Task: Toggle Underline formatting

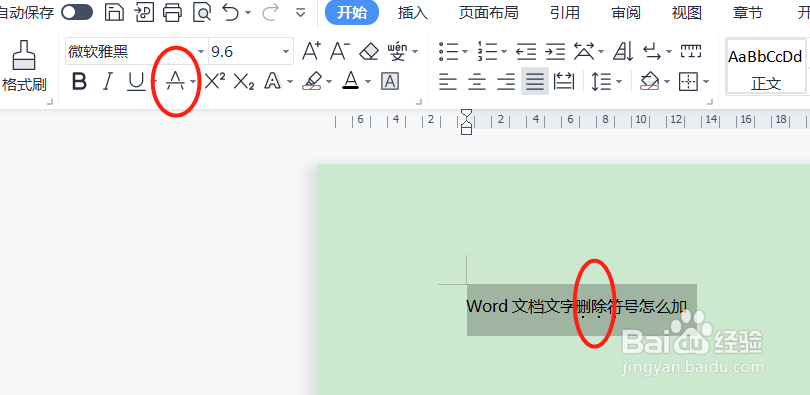Action: [x=136, y=82]
